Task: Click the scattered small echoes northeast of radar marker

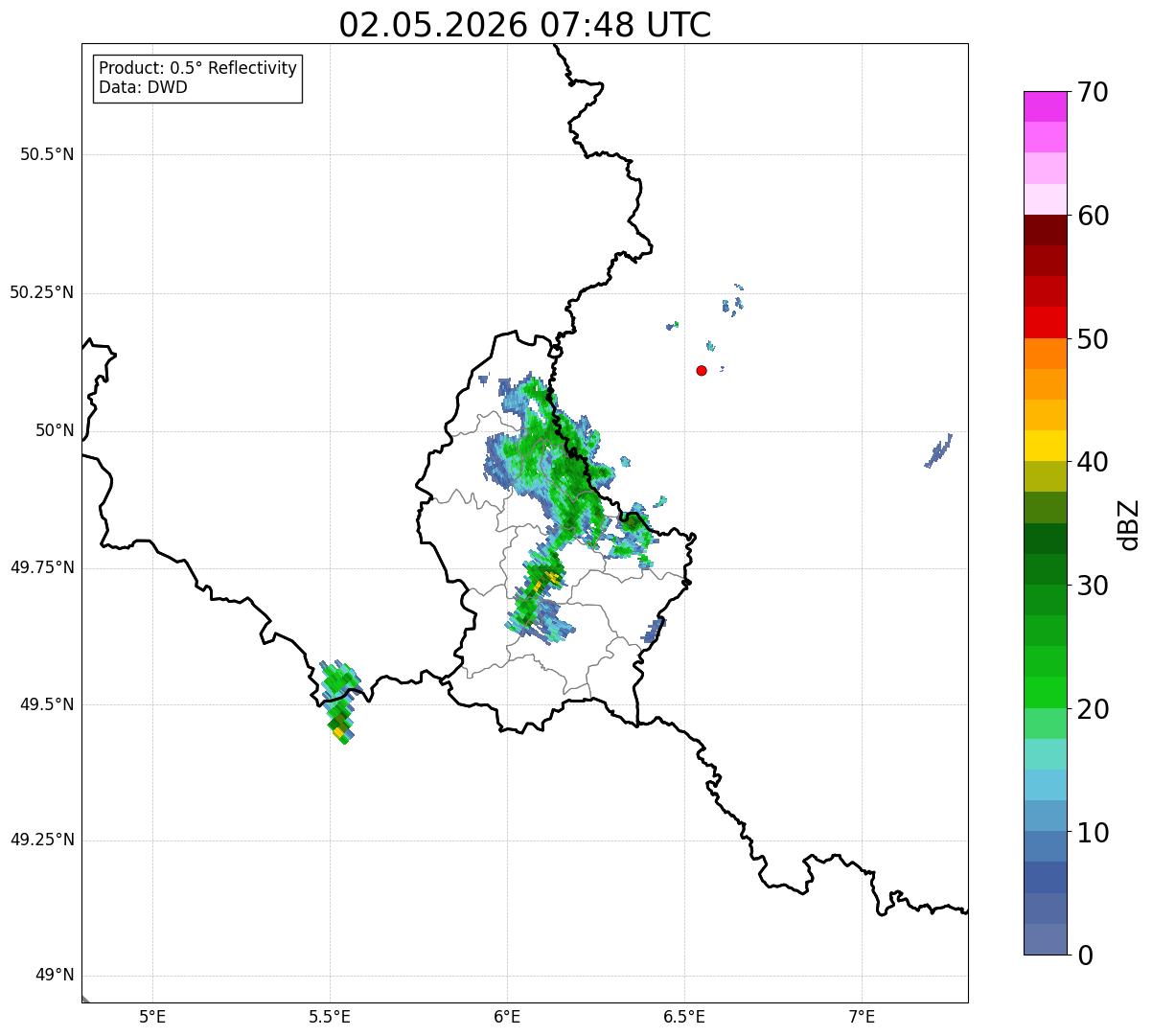Action: click(x=705, y=316)
